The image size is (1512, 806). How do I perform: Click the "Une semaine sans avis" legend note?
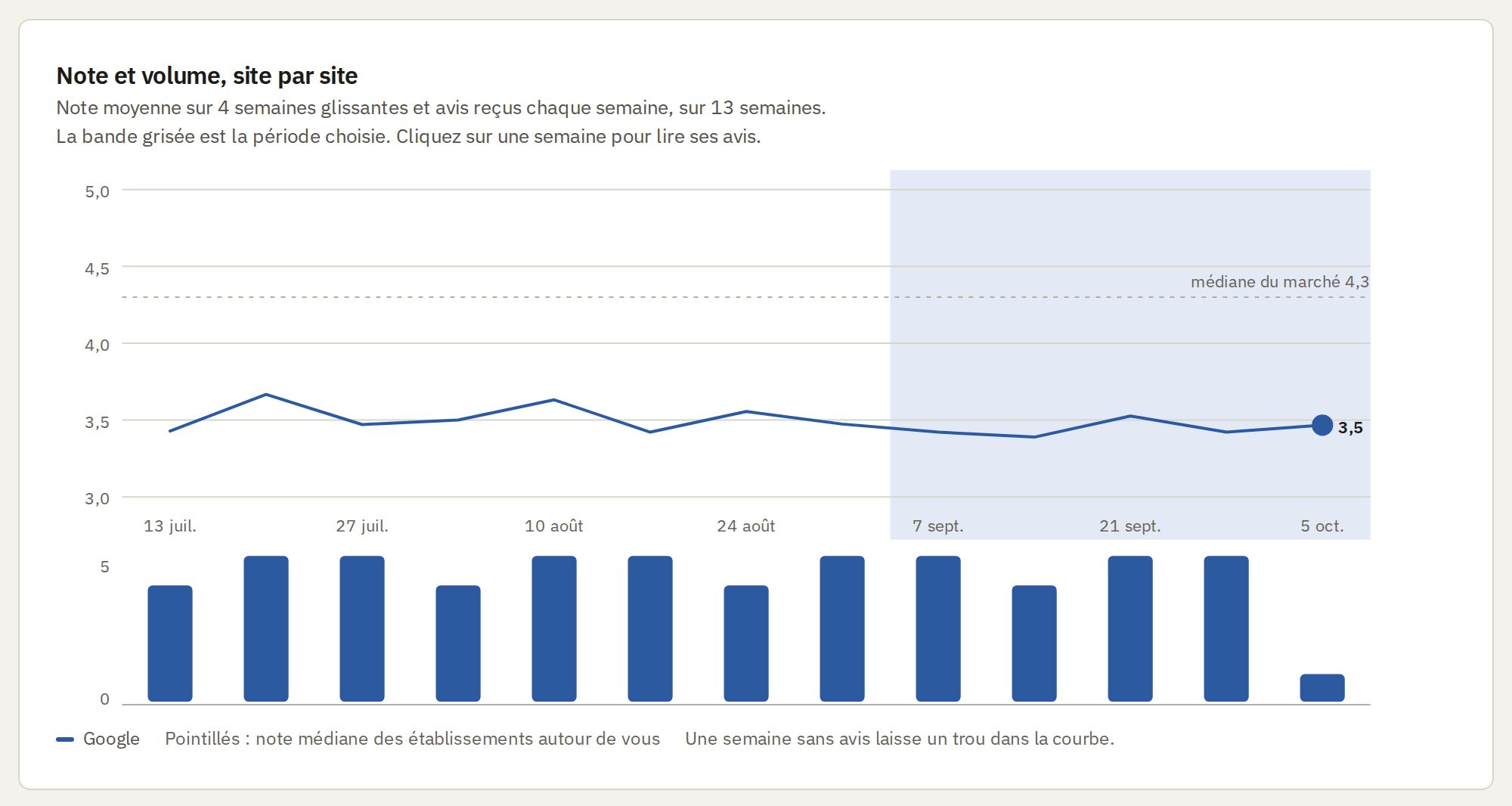click(900, 739)
